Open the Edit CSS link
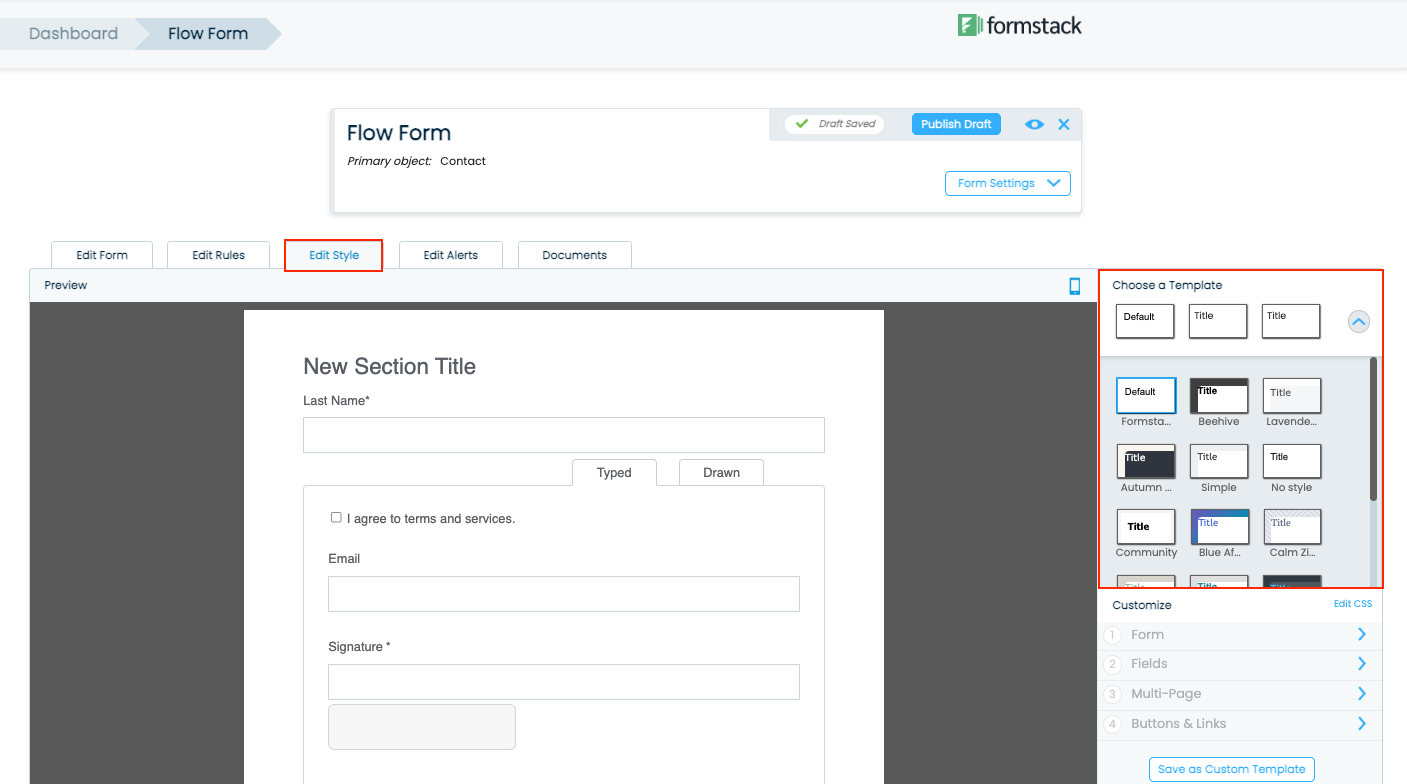 point(1352,604)
